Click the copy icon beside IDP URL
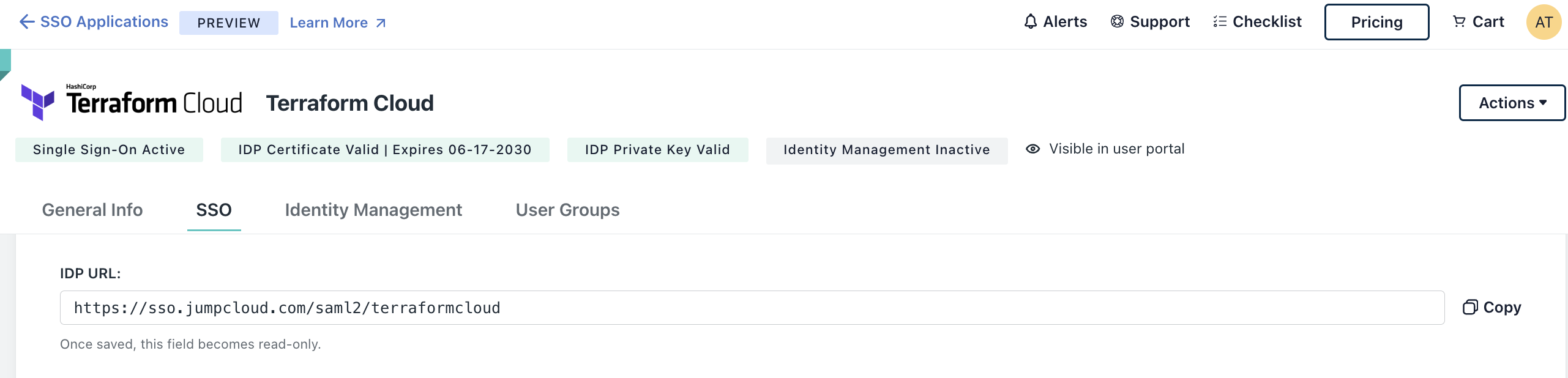The width and height of the screenshot is (1568, 378). click(x=1469, y=307)
